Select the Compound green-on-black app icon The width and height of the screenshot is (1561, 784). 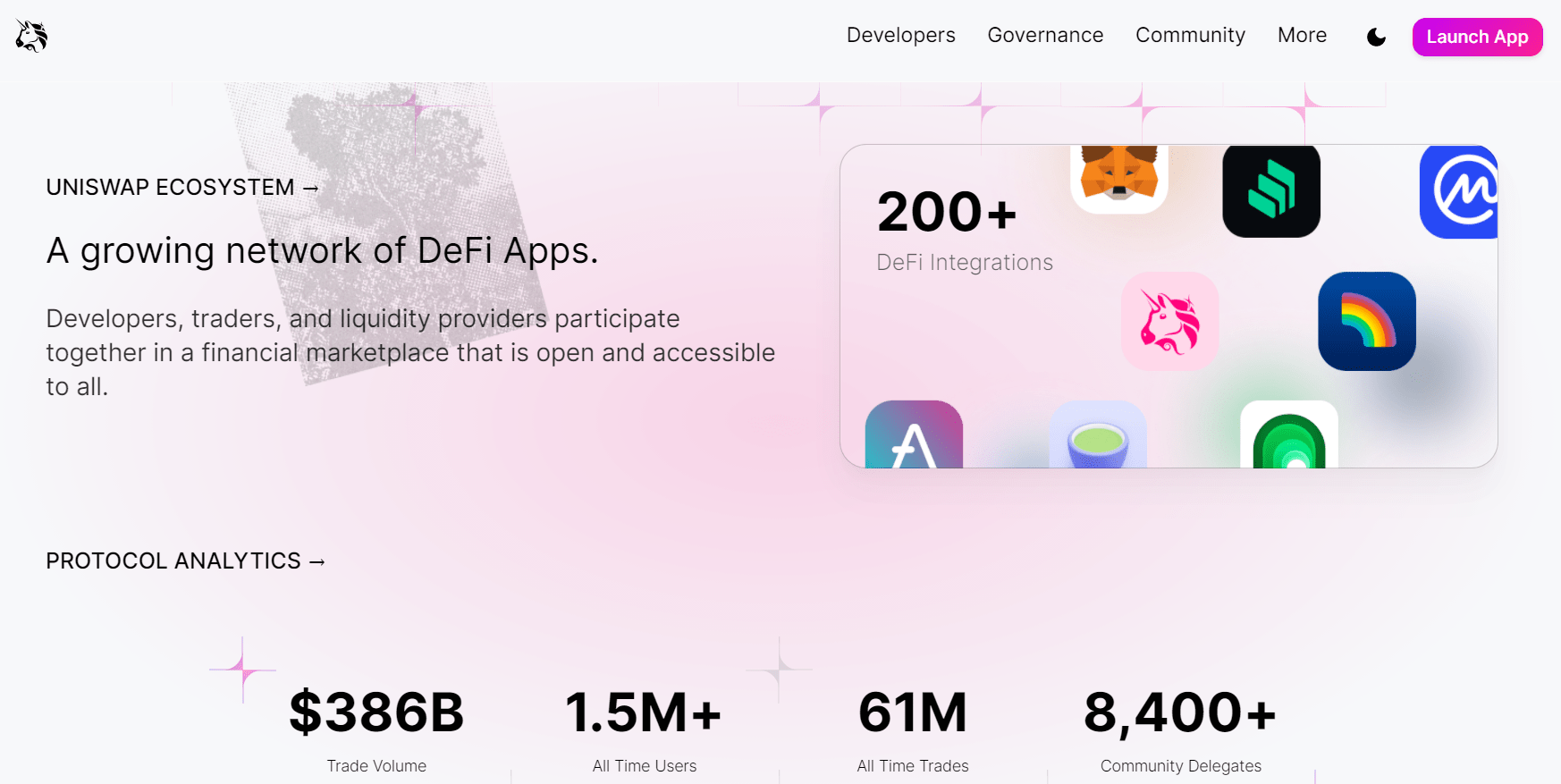click(1270, 190)
